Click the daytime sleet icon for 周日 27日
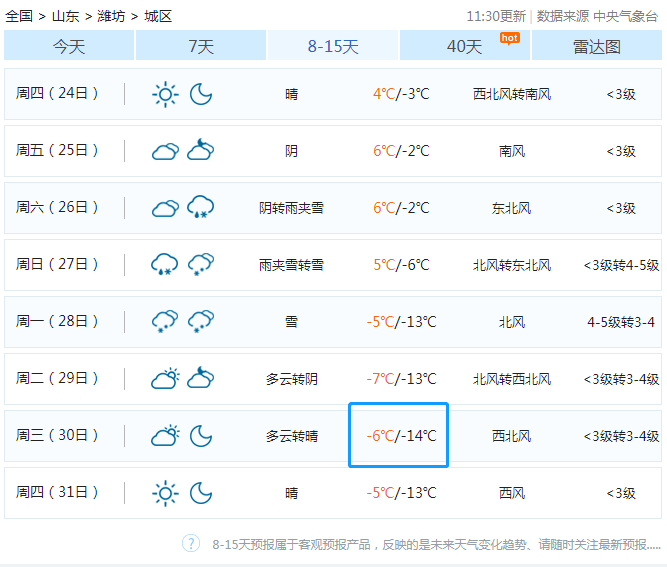Screen dimensions: 667x567 (x=165, y=265)
